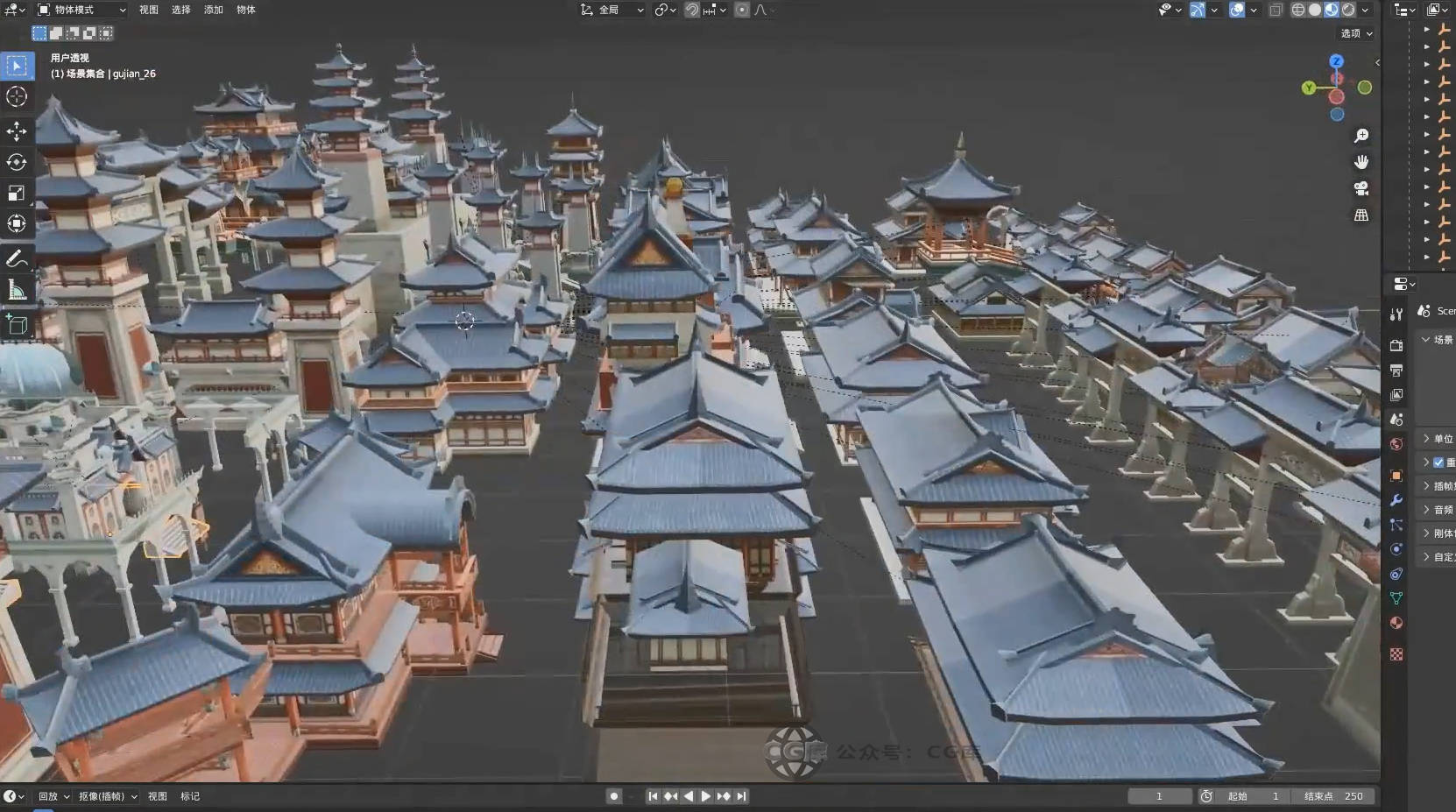Select the Move tool in the toolbar
Viewport: 1456px width, 812px height.
17,131
